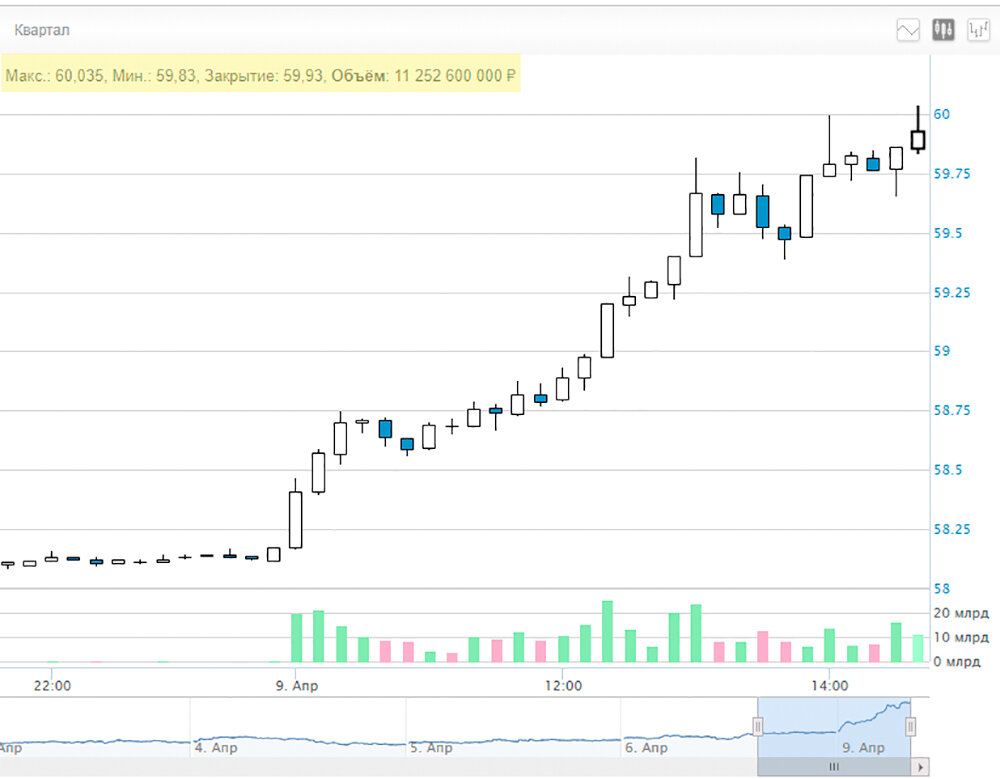This screenshot has width=1000, height=779.
Task: Click the 59 price axis label
Action: tap(942, 351)
